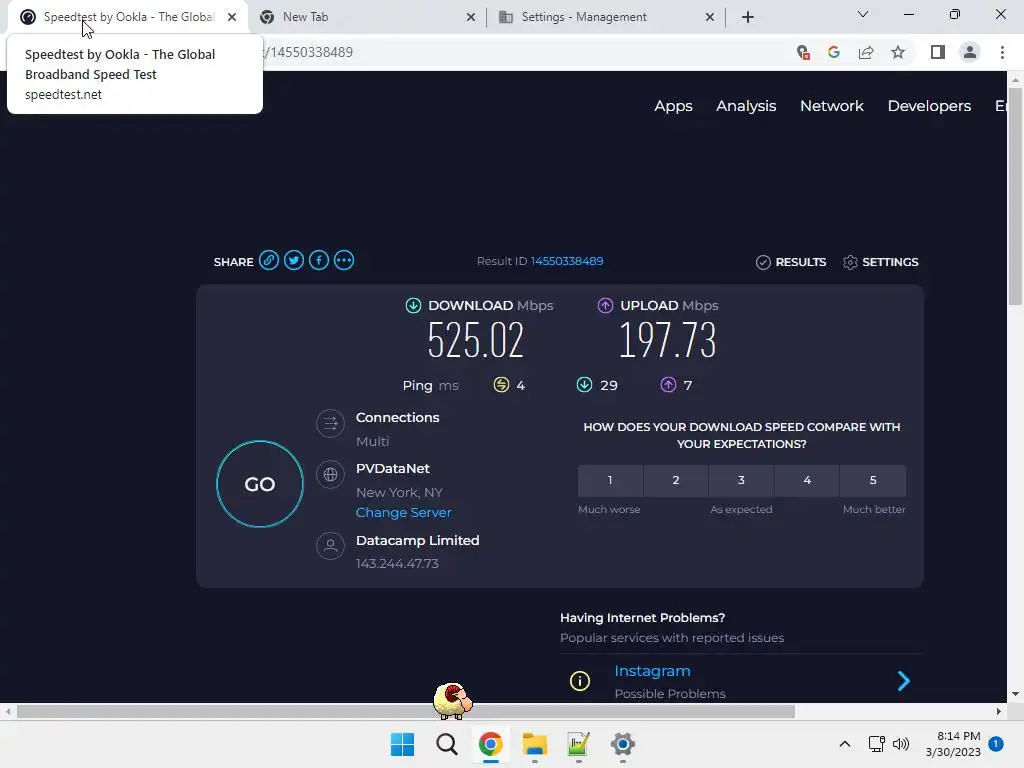This screenshot has width=1024, height=768.
Task: Click the address bar URL field
Action: pyautogui.click(x=522, y=52)
